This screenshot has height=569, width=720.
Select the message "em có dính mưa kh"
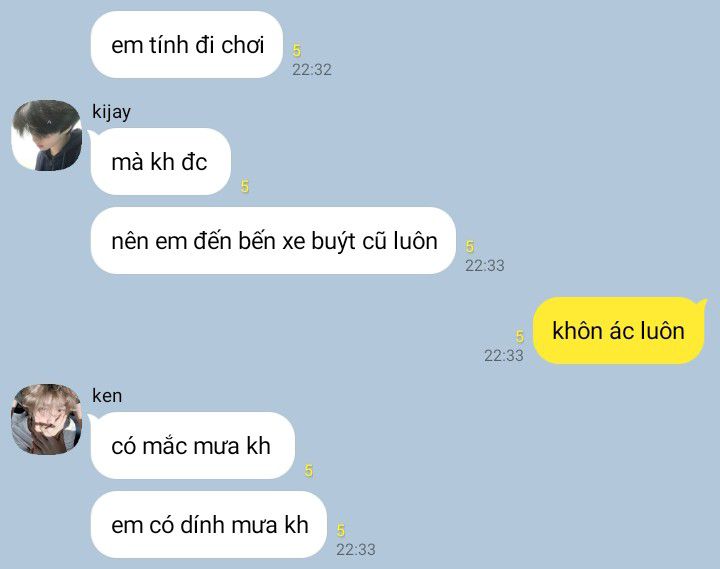pyautogui.click(x=209, y=524)
